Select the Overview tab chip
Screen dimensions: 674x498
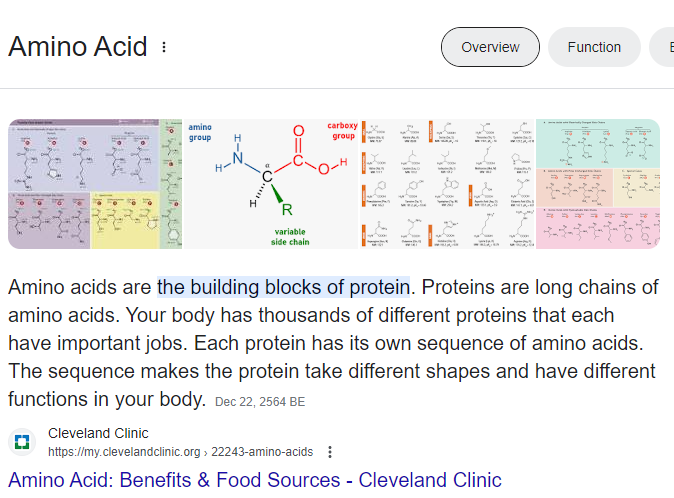490,47
